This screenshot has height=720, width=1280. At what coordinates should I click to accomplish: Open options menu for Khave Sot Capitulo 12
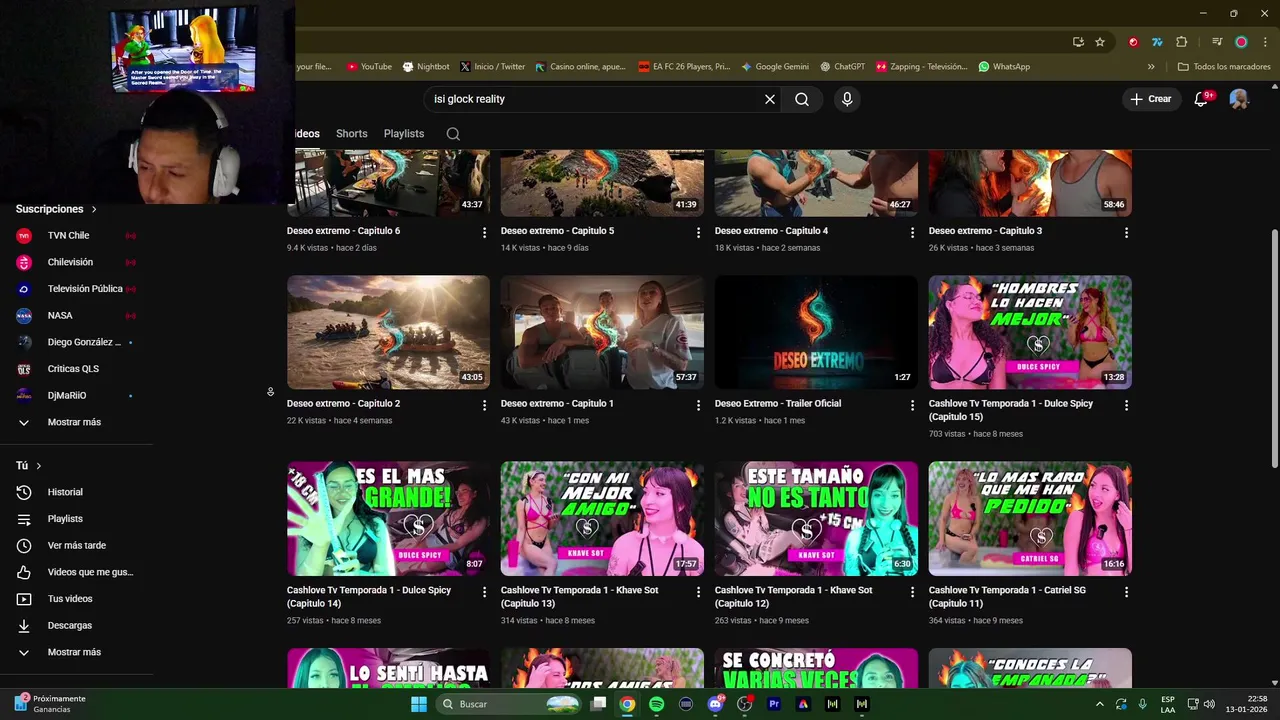click(913, 592)
